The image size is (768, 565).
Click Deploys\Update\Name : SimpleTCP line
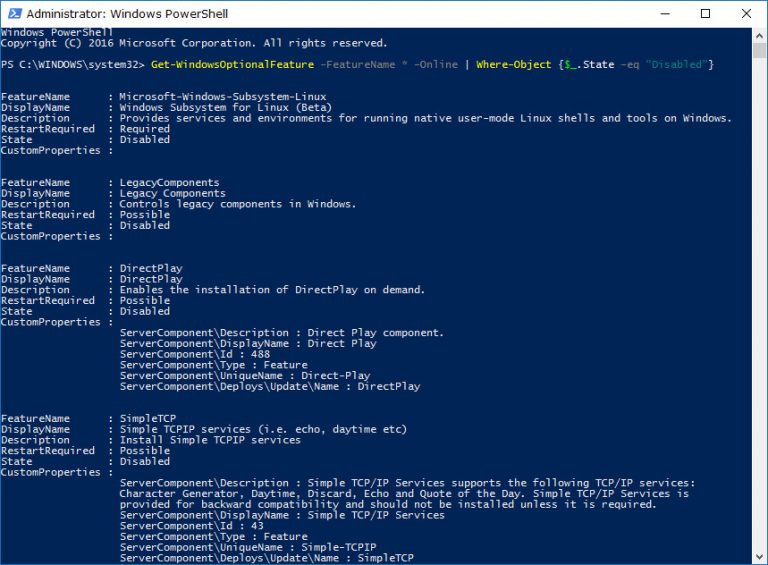pyautogui.click(x=267, y=558)
